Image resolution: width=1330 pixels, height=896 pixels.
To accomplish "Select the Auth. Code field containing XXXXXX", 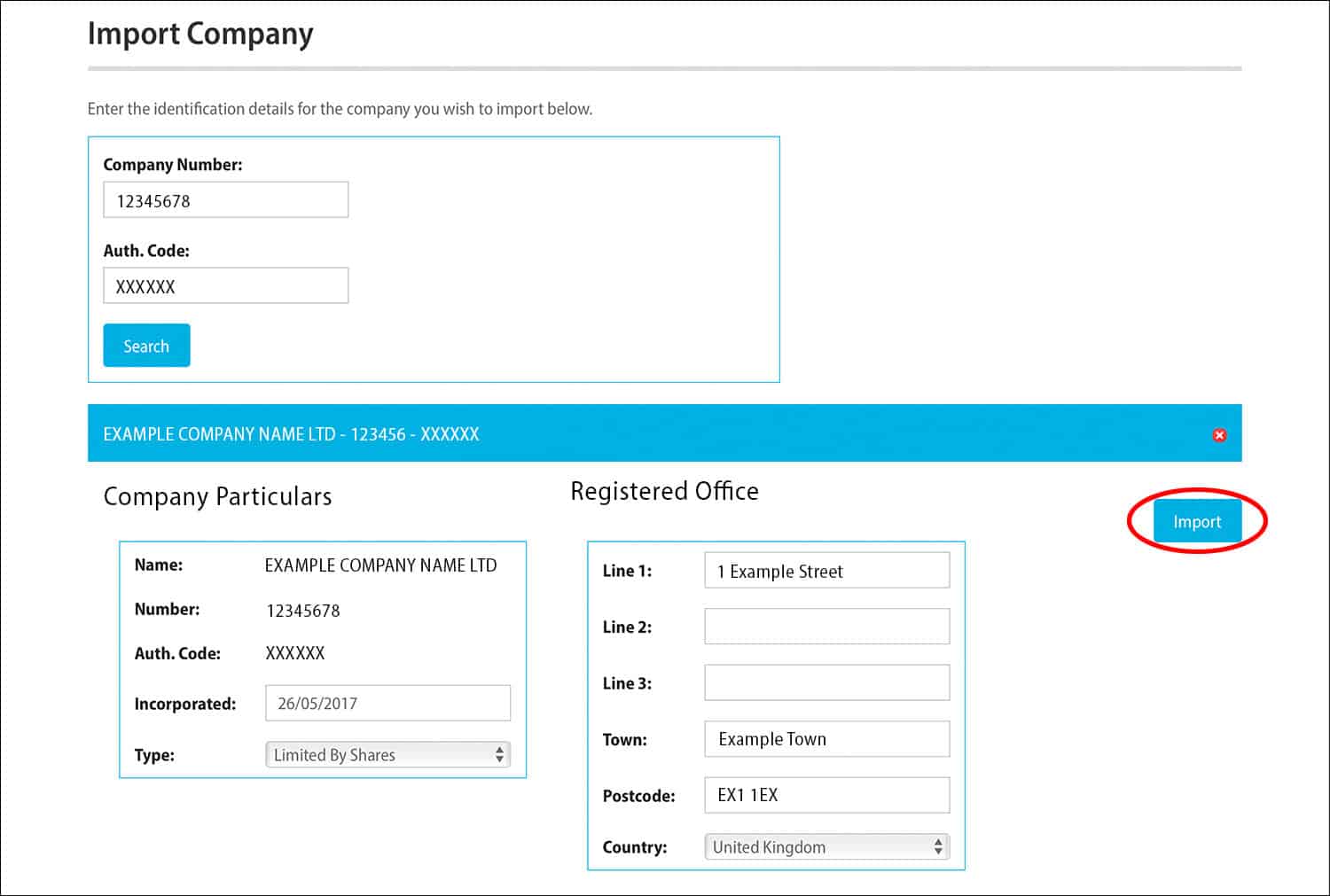I will (225, 285).
